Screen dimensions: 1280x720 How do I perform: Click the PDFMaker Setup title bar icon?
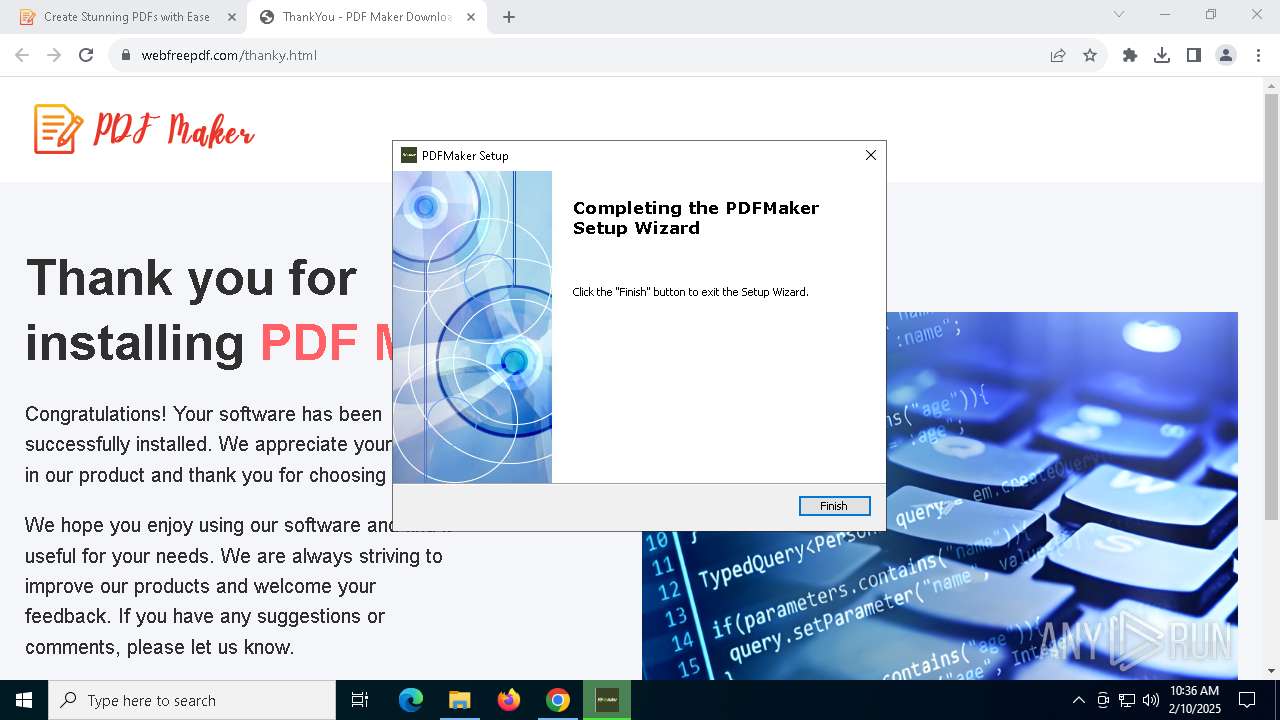coord(408,155)
